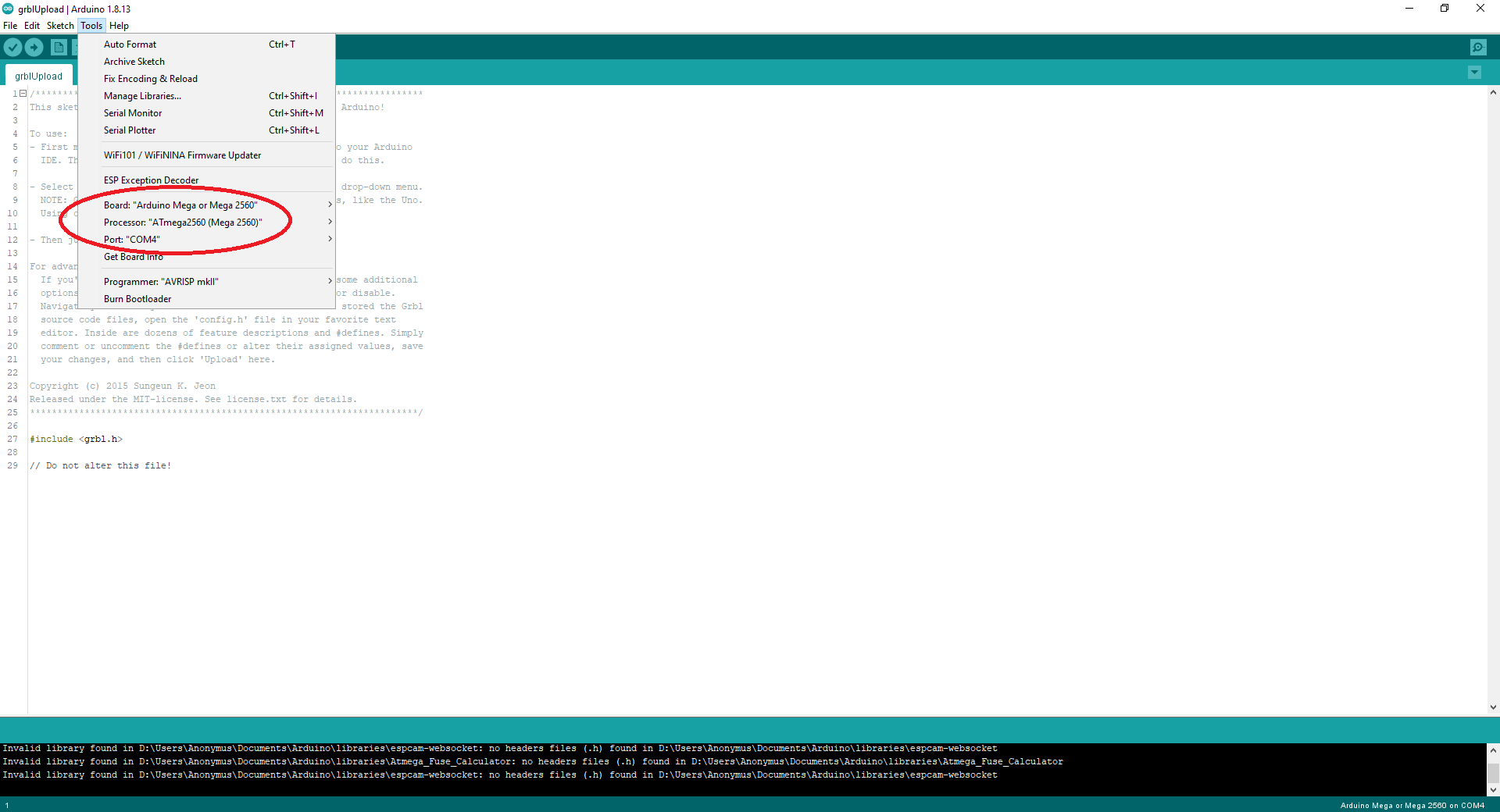
Task: Open the tab options dropdown arrow
Action: click(x=1474, y=73)
